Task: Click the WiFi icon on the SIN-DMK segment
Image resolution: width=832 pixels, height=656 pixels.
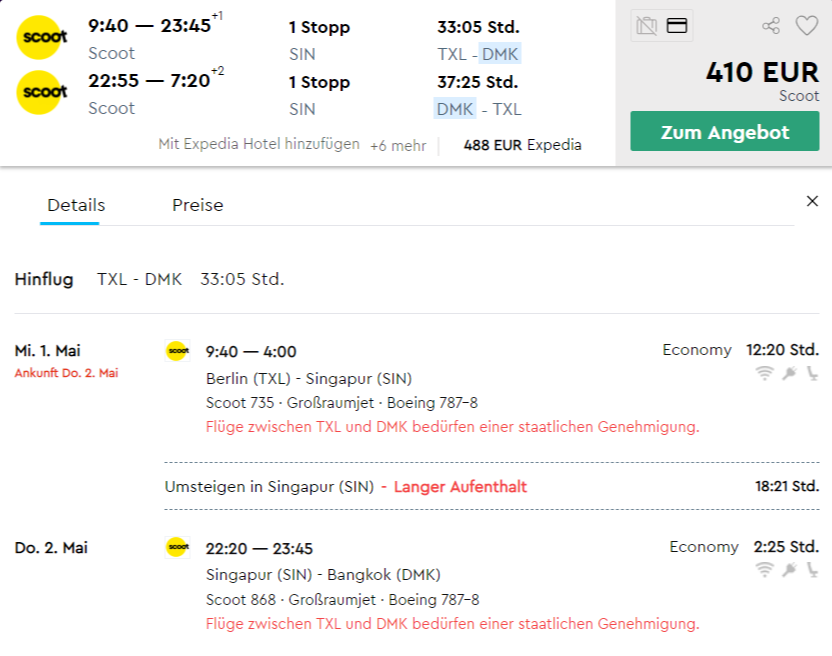Action: (764, 568)
